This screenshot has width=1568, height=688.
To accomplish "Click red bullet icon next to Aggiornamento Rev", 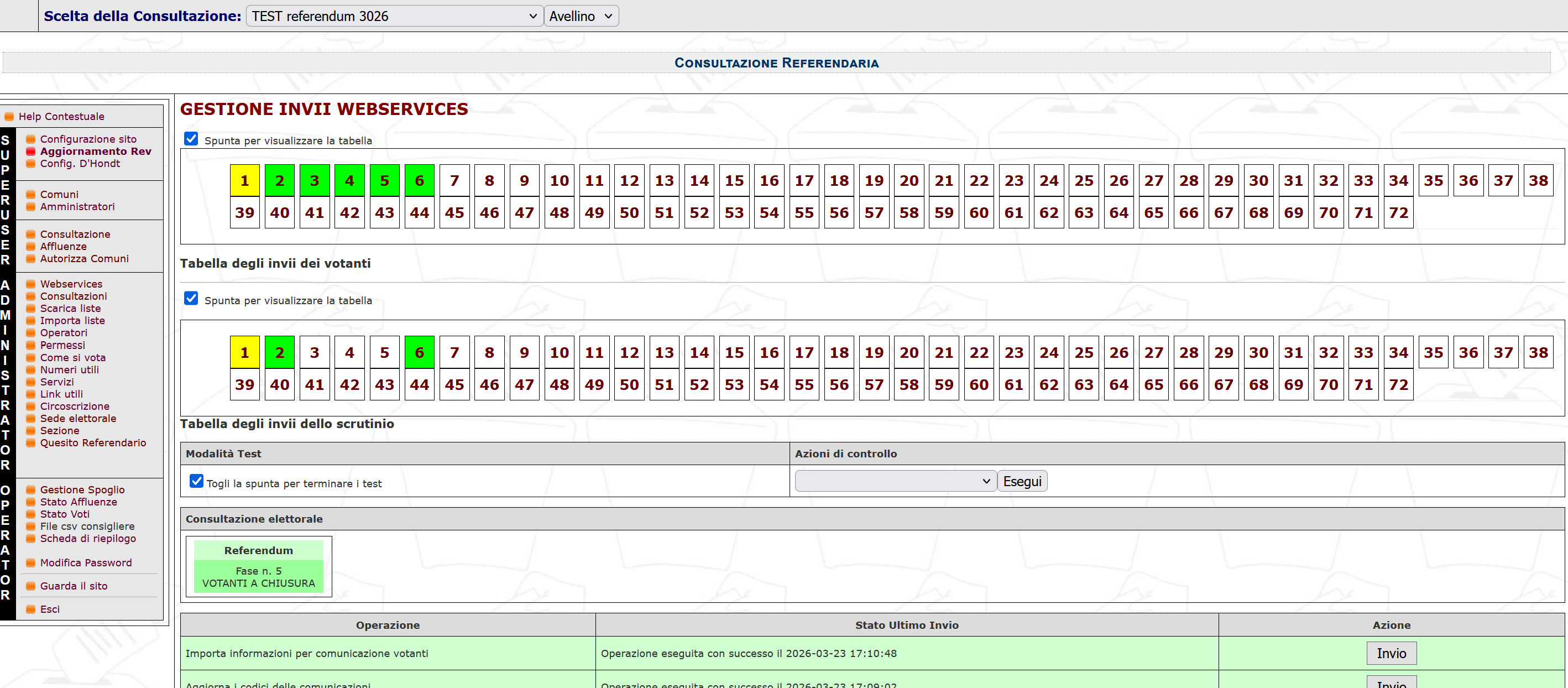I will click(x=30, y=152).
